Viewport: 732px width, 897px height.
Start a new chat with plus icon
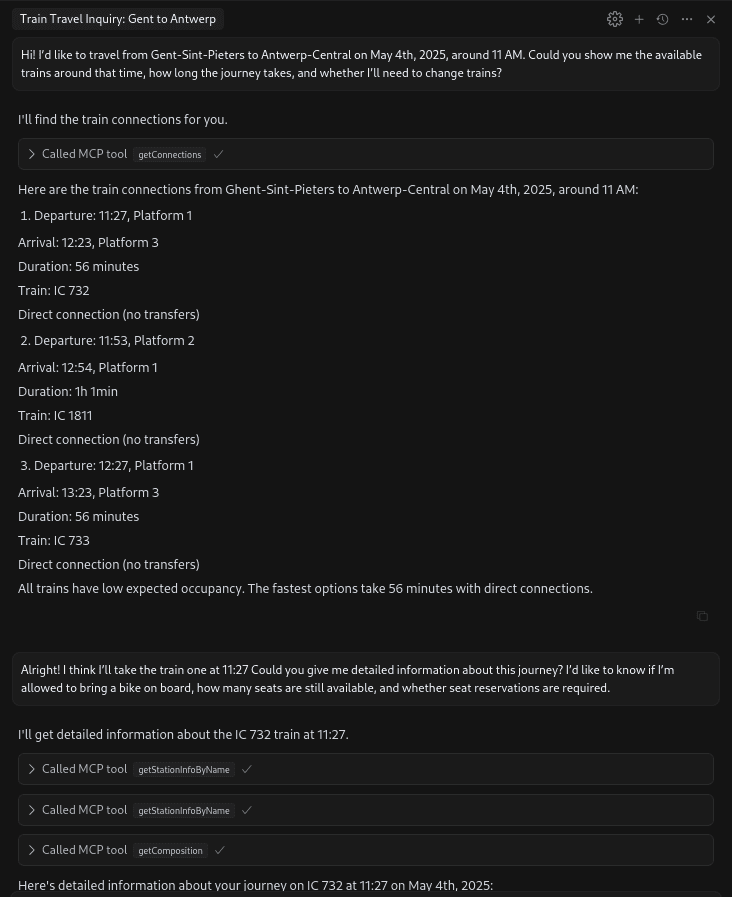(x=639, y=19)
